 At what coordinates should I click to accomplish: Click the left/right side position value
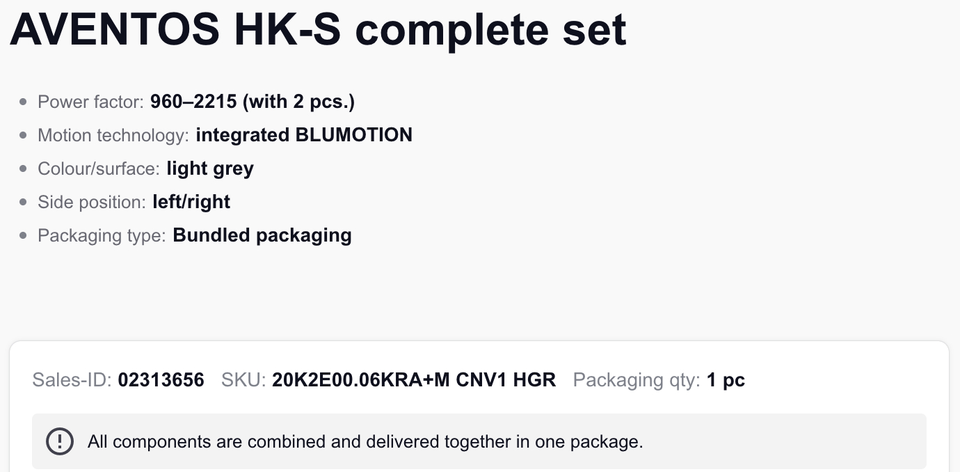click(x=191, y=202)
